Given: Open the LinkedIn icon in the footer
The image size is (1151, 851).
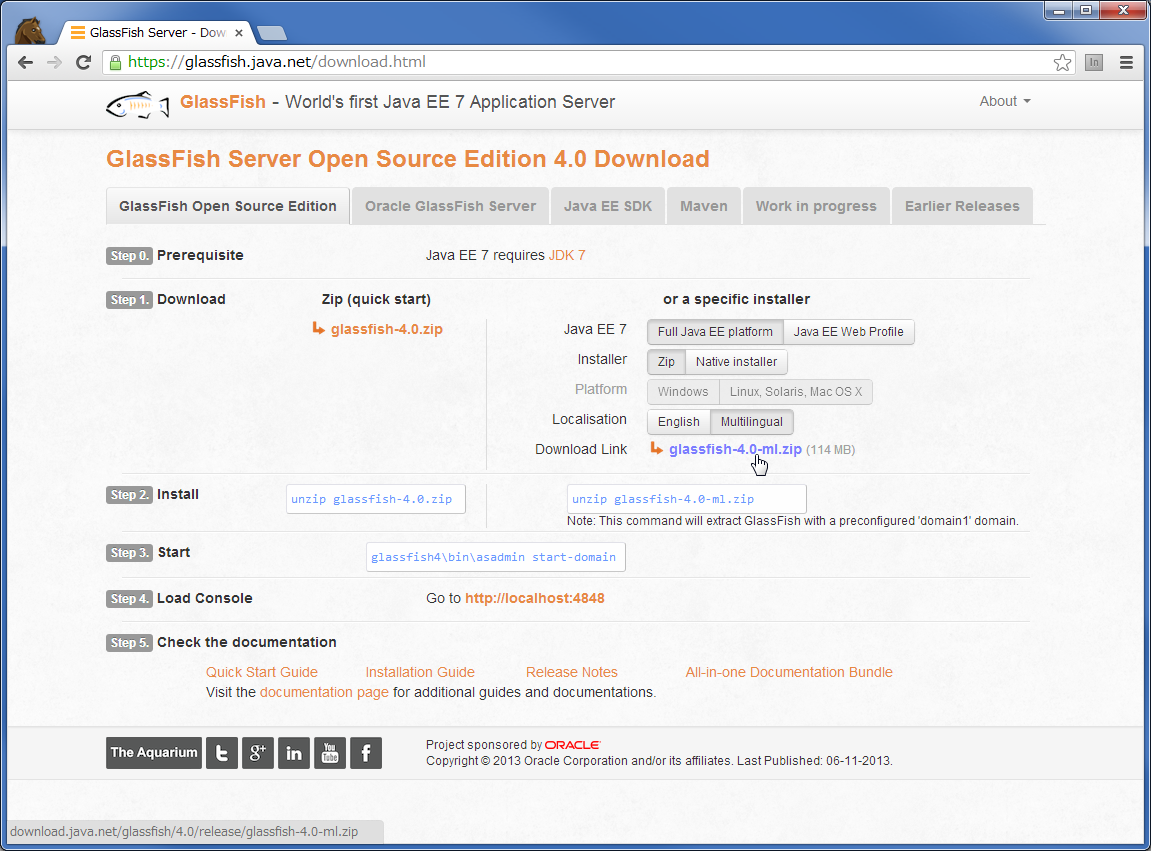Looking at the screenshot, I should pyautogui.click(x=293, y=753).
